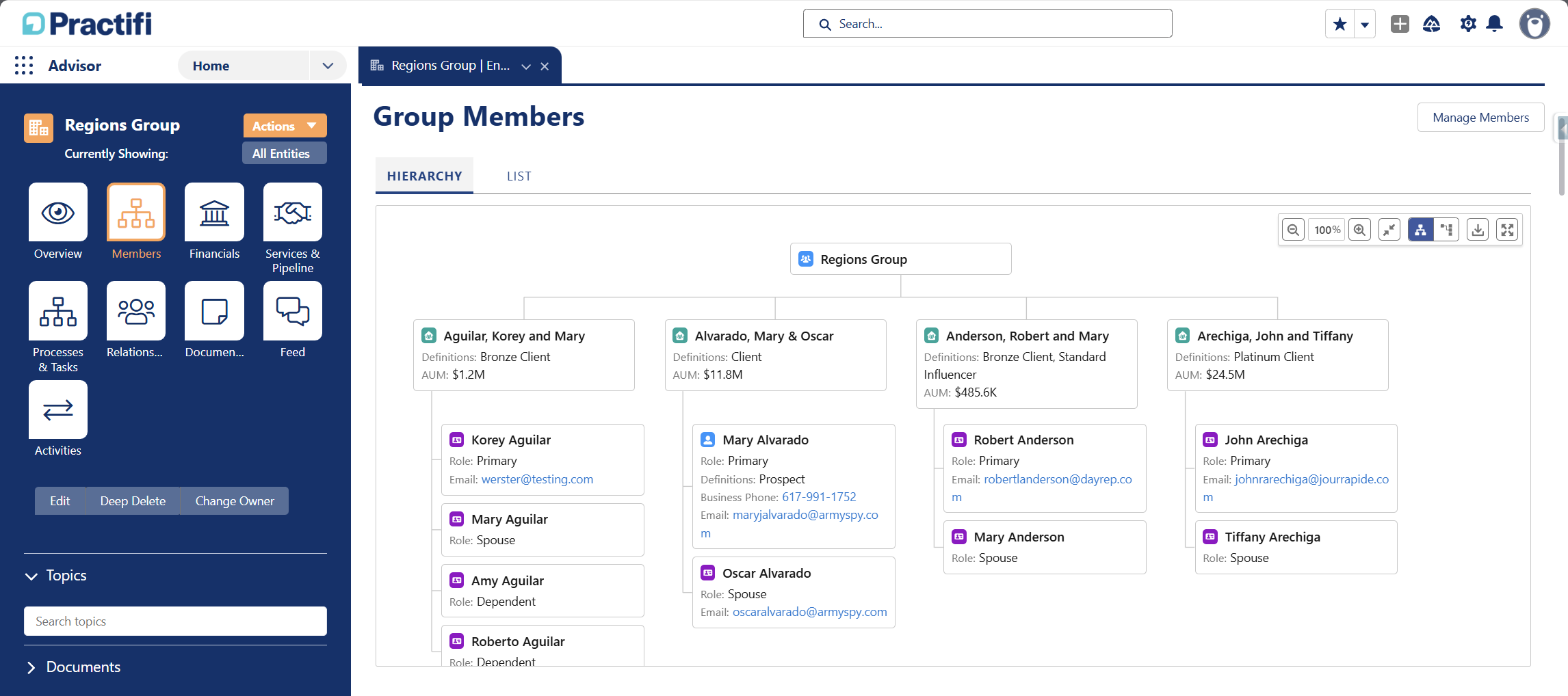Open the Activities arrows icon
The height and width of the screenshot is (696, 1568).
click(x=58, y=410)
